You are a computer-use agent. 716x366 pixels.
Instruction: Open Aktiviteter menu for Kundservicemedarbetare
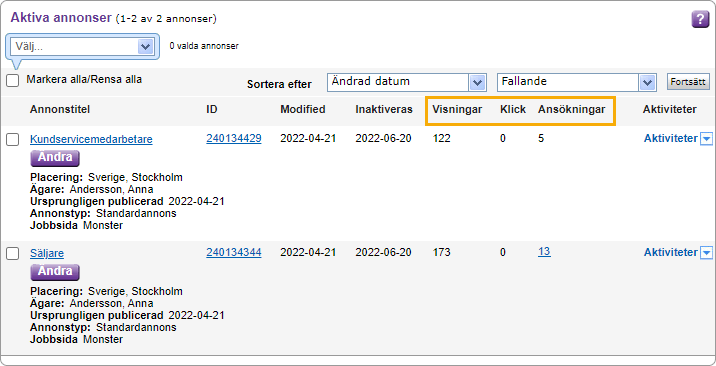pos(670,138)
